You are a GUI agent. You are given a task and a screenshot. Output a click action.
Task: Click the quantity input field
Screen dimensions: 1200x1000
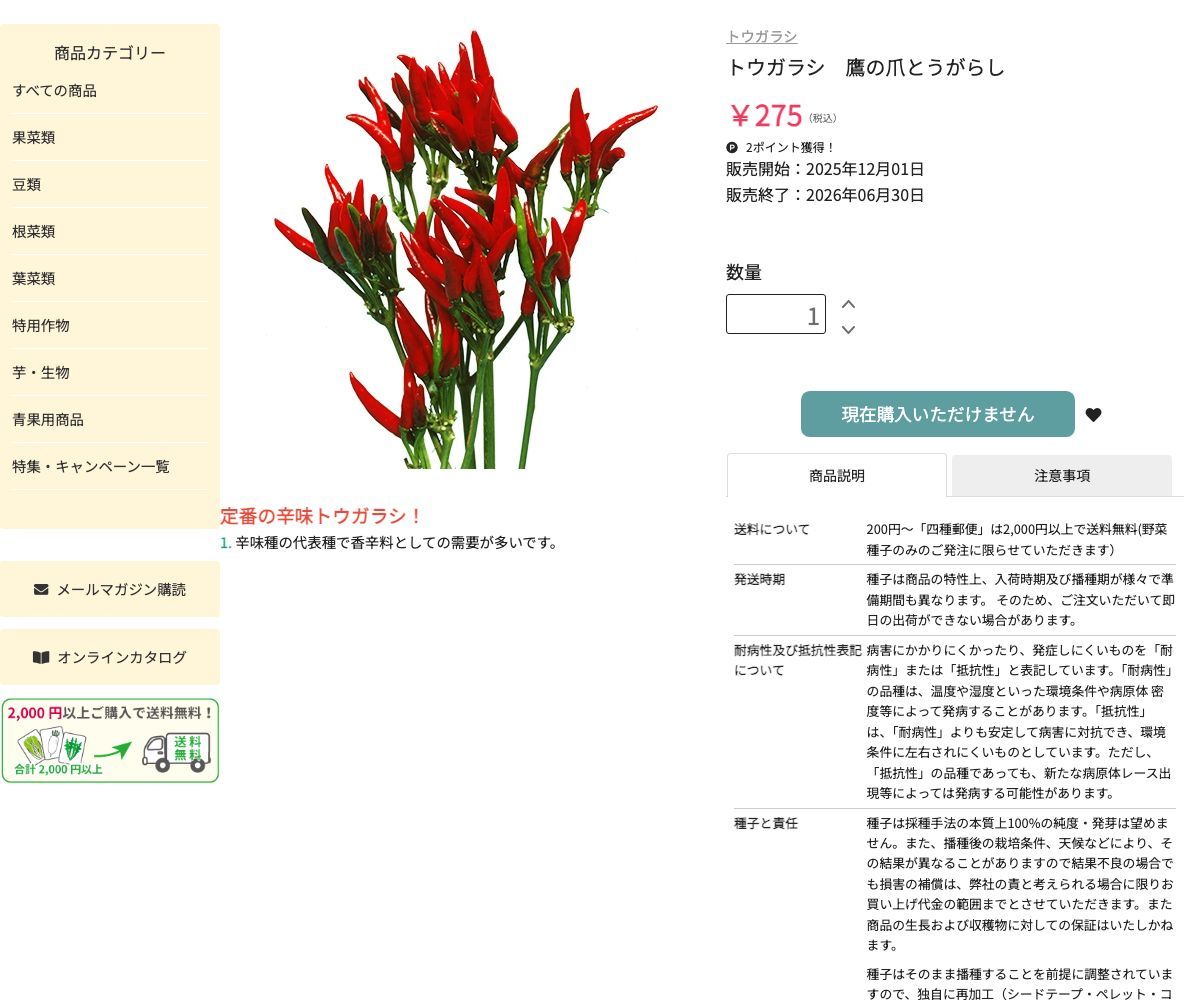click(x=775, y=314)
